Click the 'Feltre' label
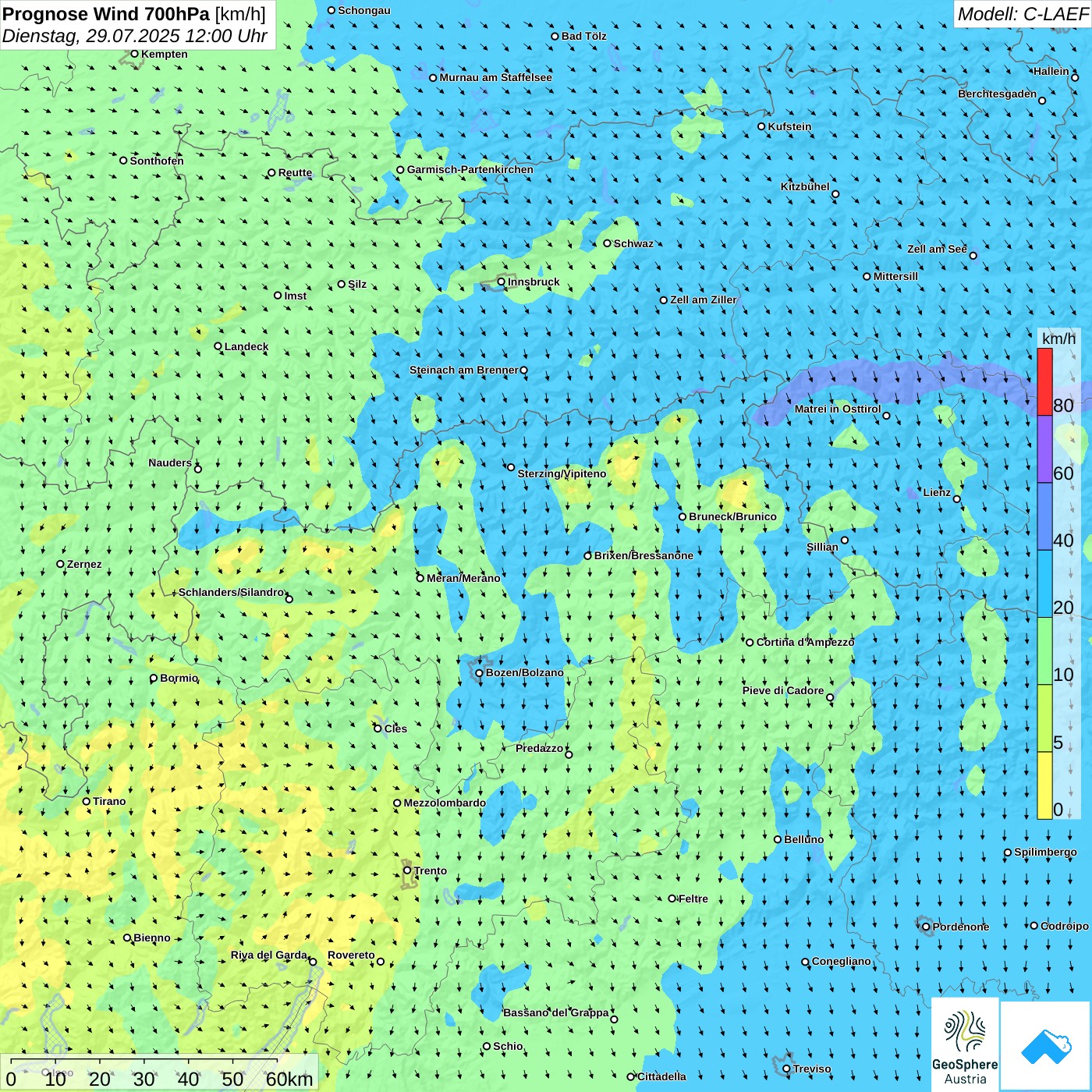The image size is (1092, 1092). (x=693, y=899)
